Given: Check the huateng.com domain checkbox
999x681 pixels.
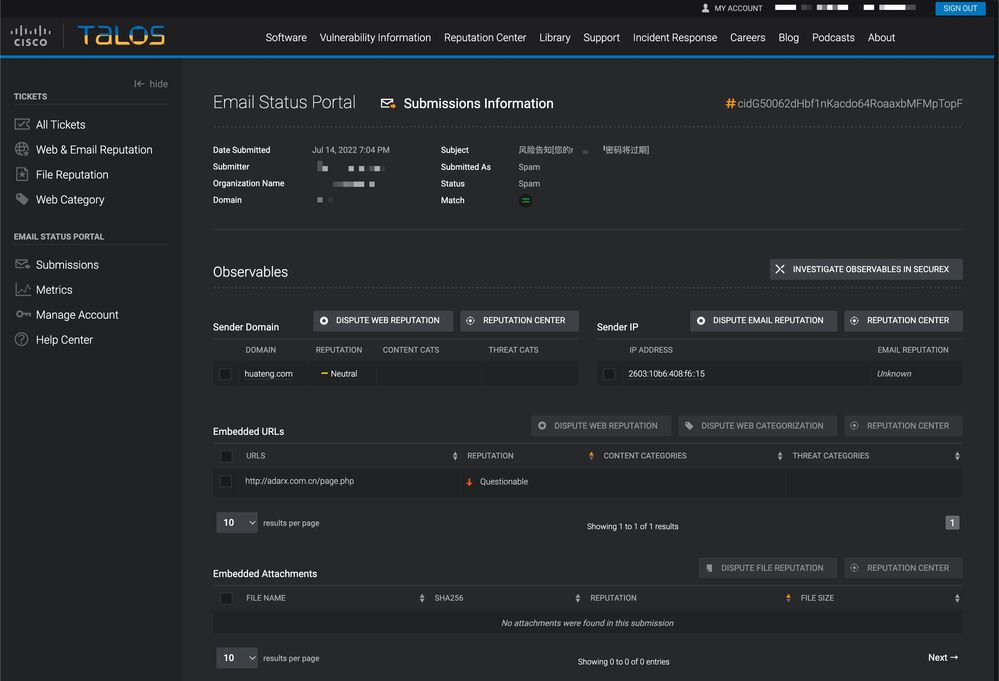Looking at the screenshot, I should 225,374.
